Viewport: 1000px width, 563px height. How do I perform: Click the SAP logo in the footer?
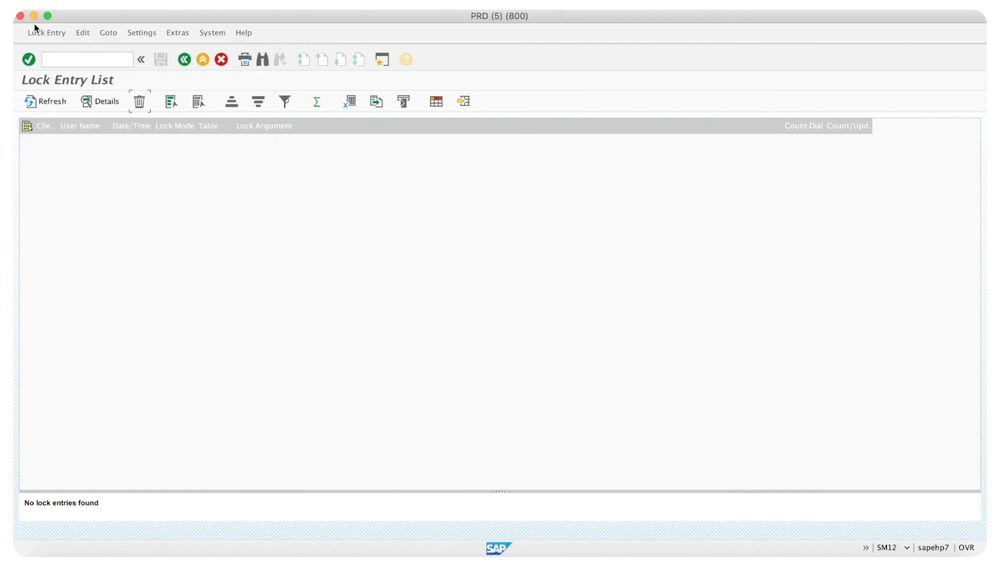point(498,548)
